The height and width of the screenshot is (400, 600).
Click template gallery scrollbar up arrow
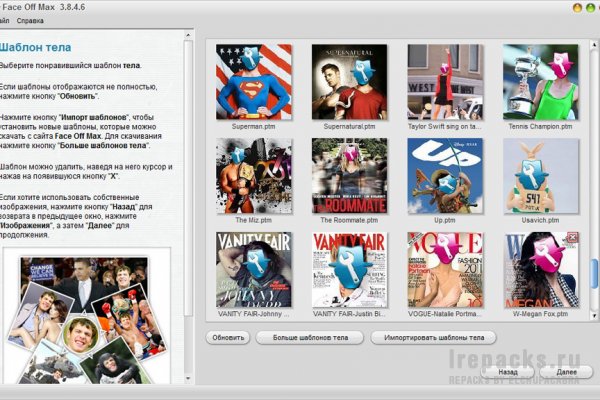[x=594, y=44]
